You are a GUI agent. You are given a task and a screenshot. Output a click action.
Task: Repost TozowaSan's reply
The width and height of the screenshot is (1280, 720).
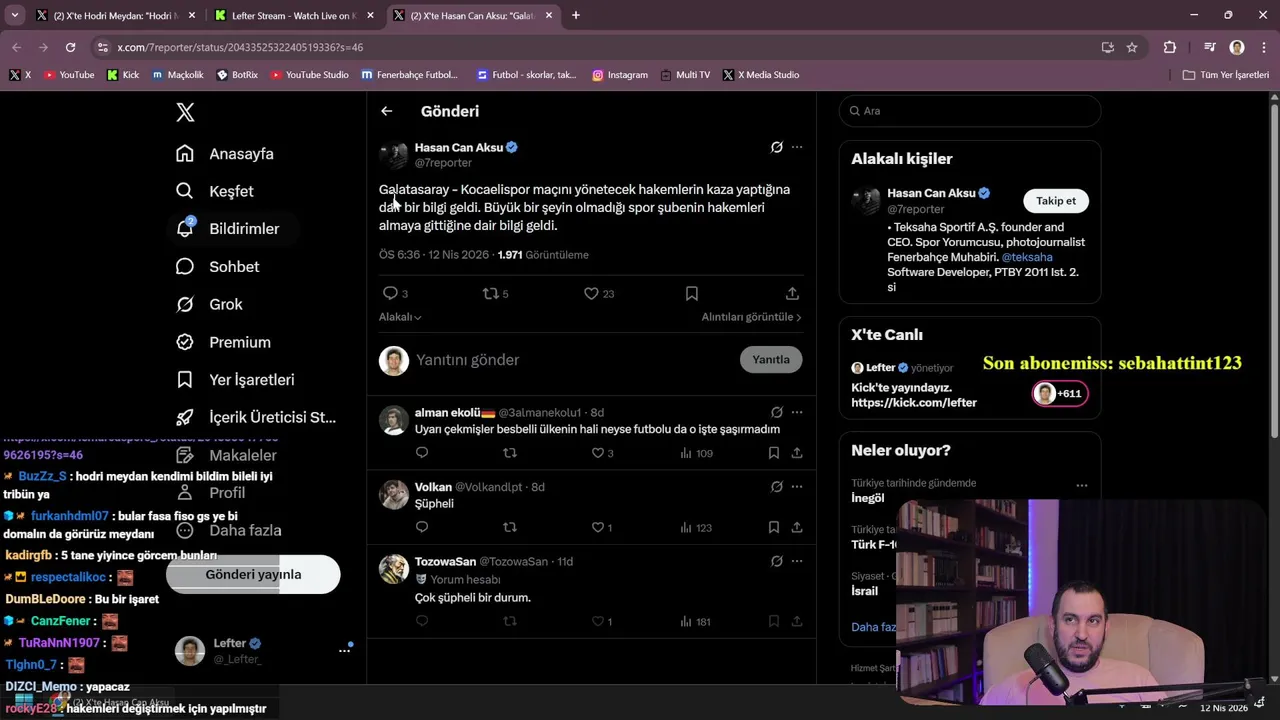tap(510, 621)
